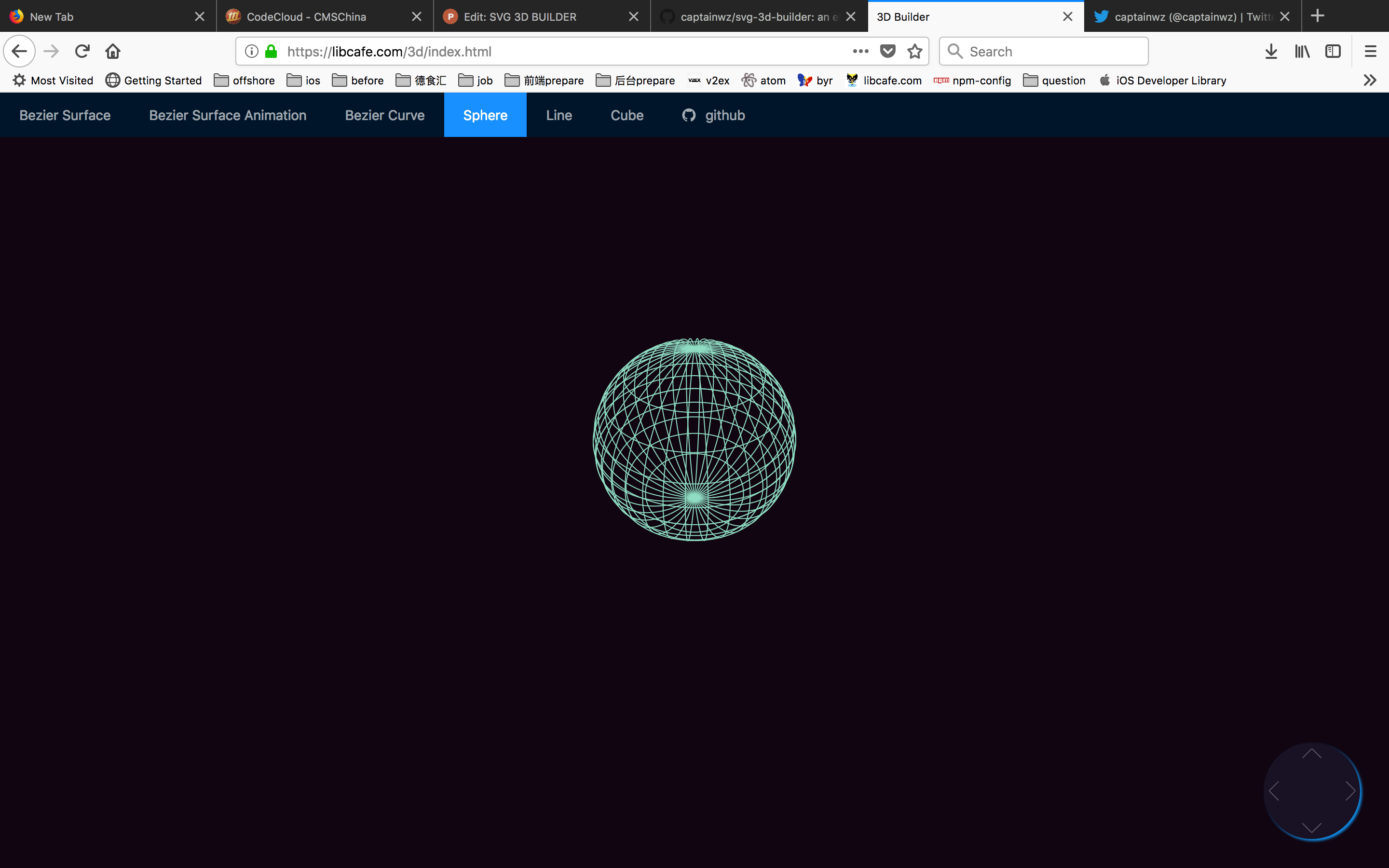
Task: Open the Library icon in toolbar
Action: click(1302, 51)
